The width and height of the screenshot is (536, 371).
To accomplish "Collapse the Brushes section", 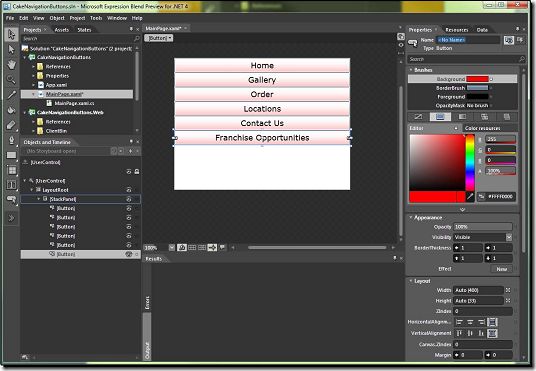I will point(411,70).
